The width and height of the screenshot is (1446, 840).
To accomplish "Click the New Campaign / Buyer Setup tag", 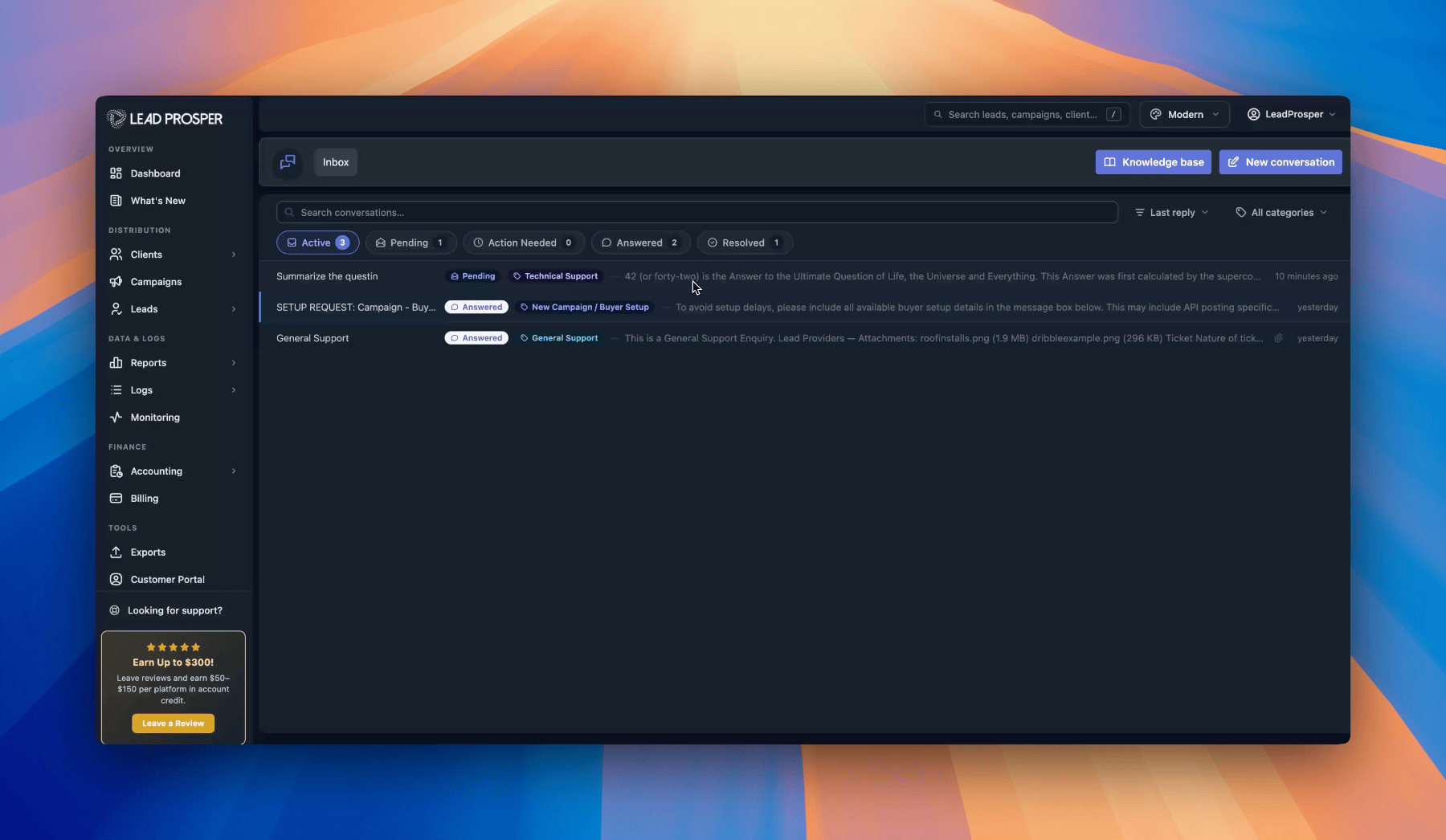I will pos(585,308).
